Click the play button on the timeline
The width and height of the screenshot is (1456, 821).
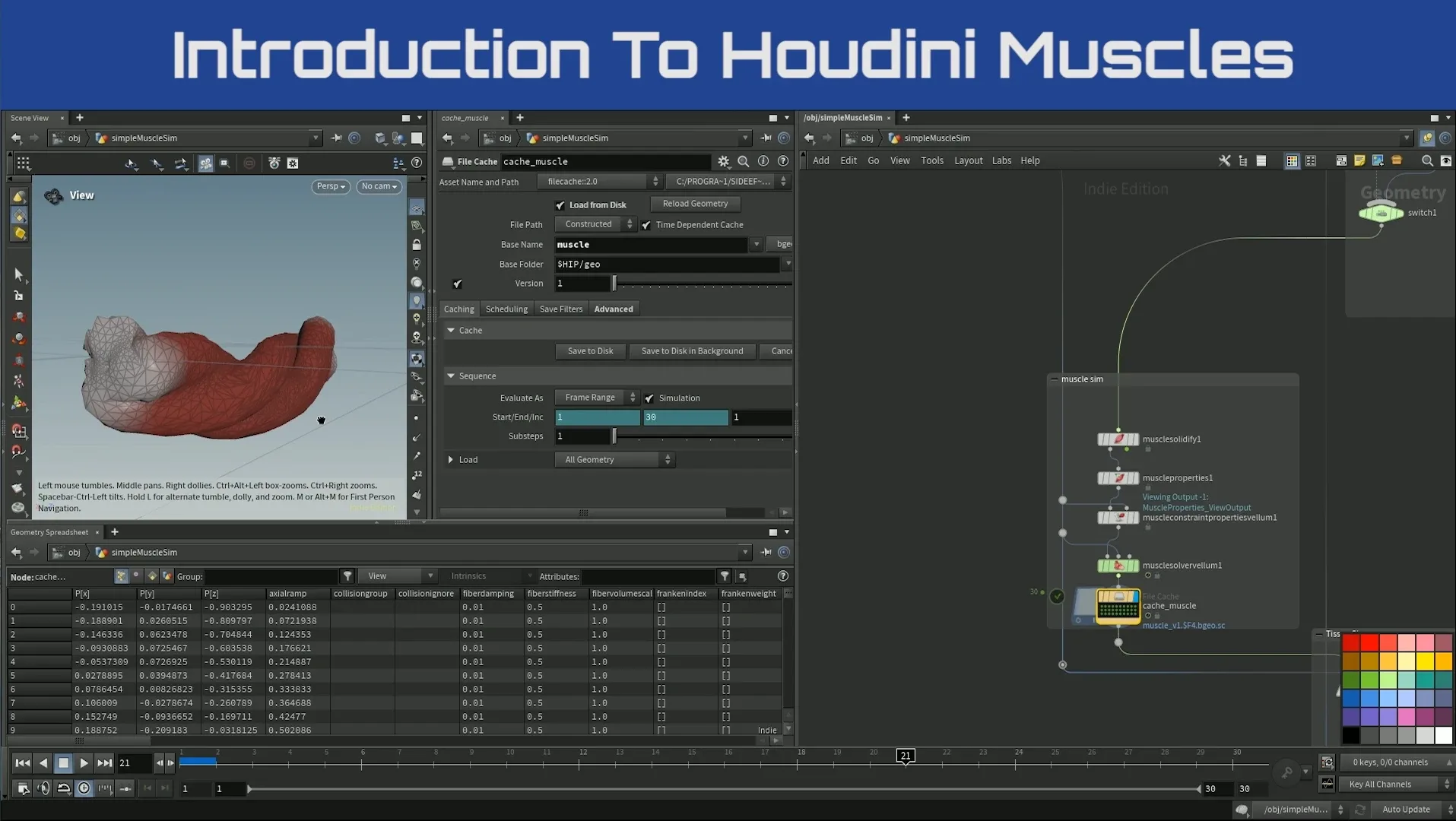click(x=84, y=763)
